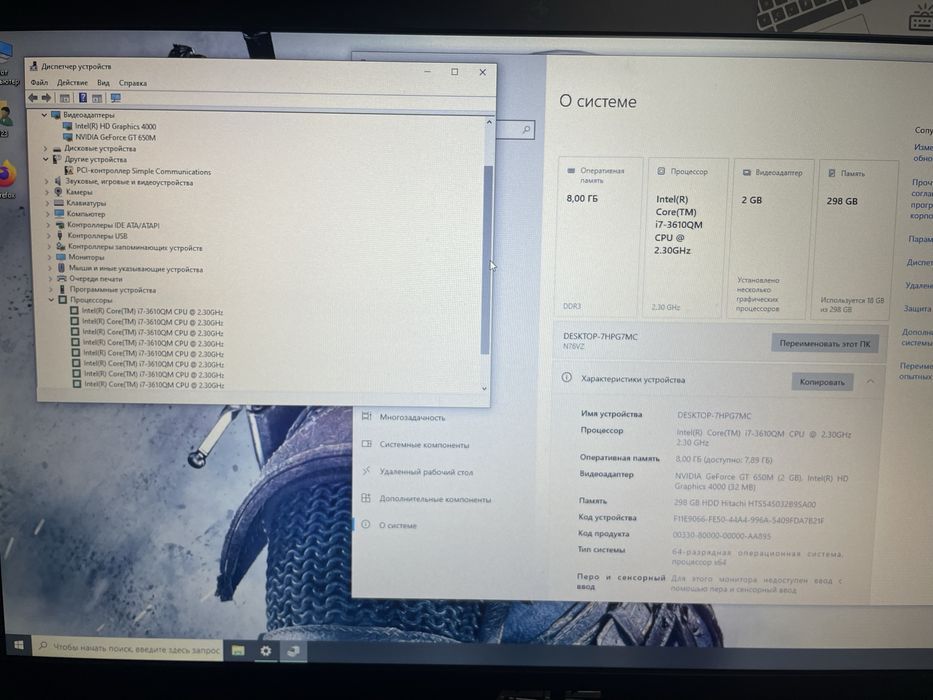Click the Клавиатуры keyboard icon
This screenshot has width=933, height=700.
pos(58,202)
